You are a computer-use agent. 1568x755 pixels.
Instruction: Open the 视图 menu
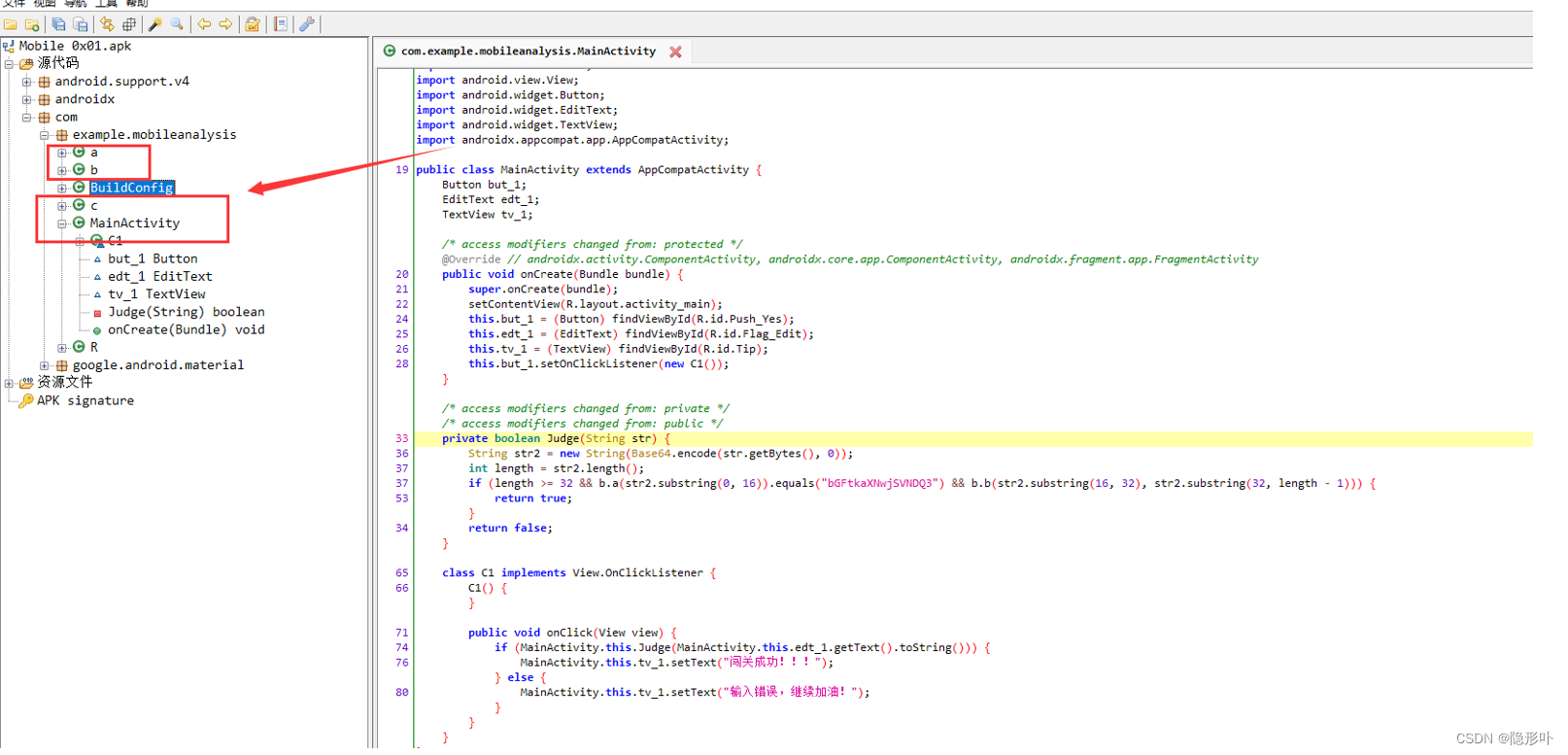45,4
